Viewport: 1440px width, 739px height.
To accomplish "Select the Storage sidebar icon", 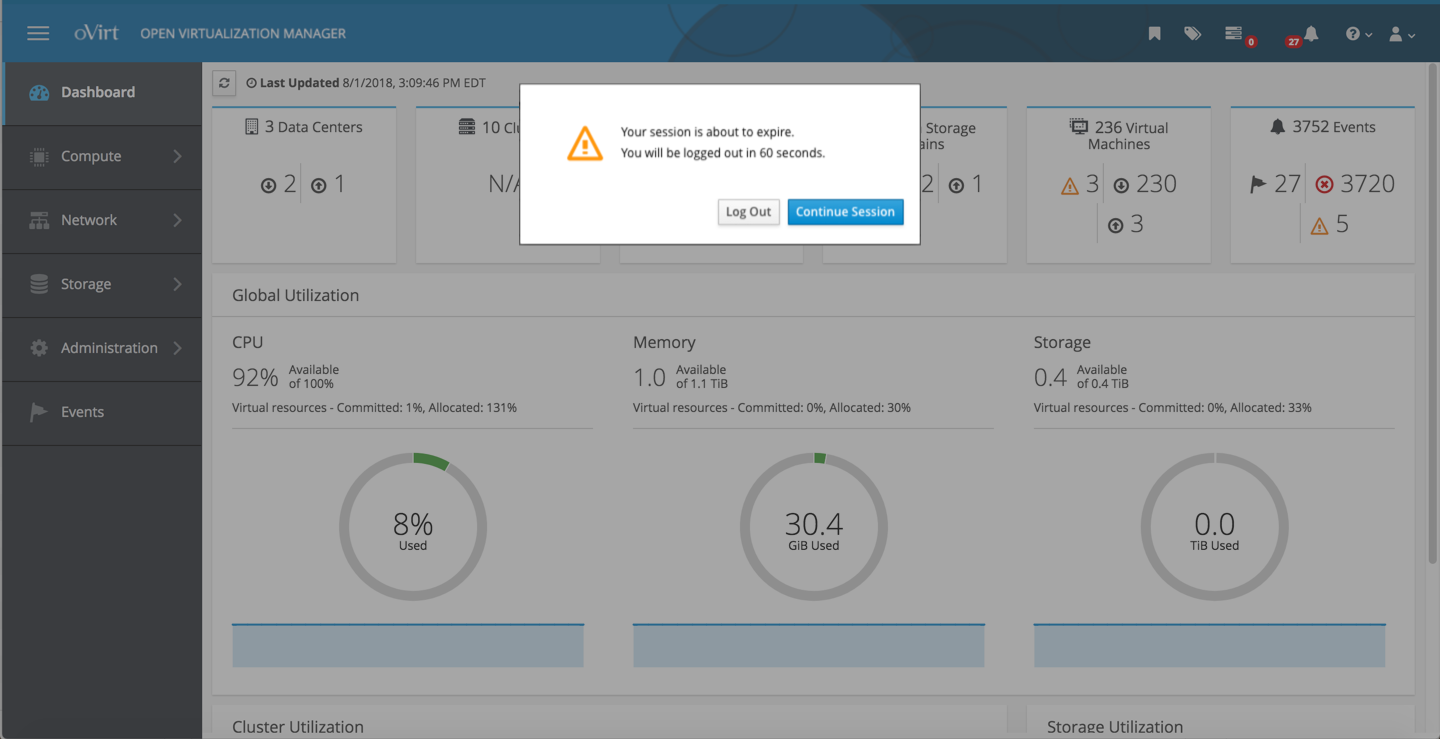I will (38, 283).
